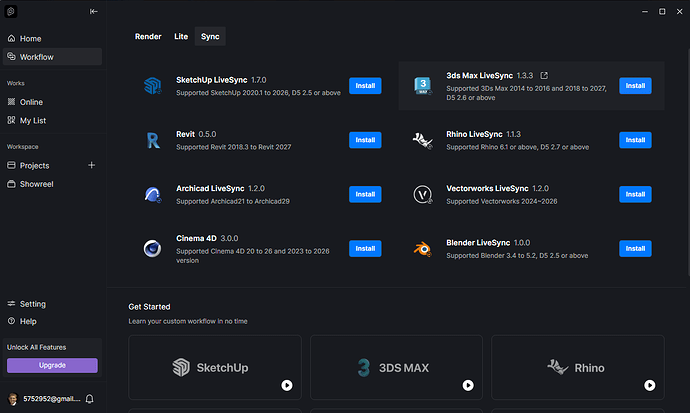Go to Home in sidebar
The height and width of the screenshot is (413, 690).
[52, 39]
